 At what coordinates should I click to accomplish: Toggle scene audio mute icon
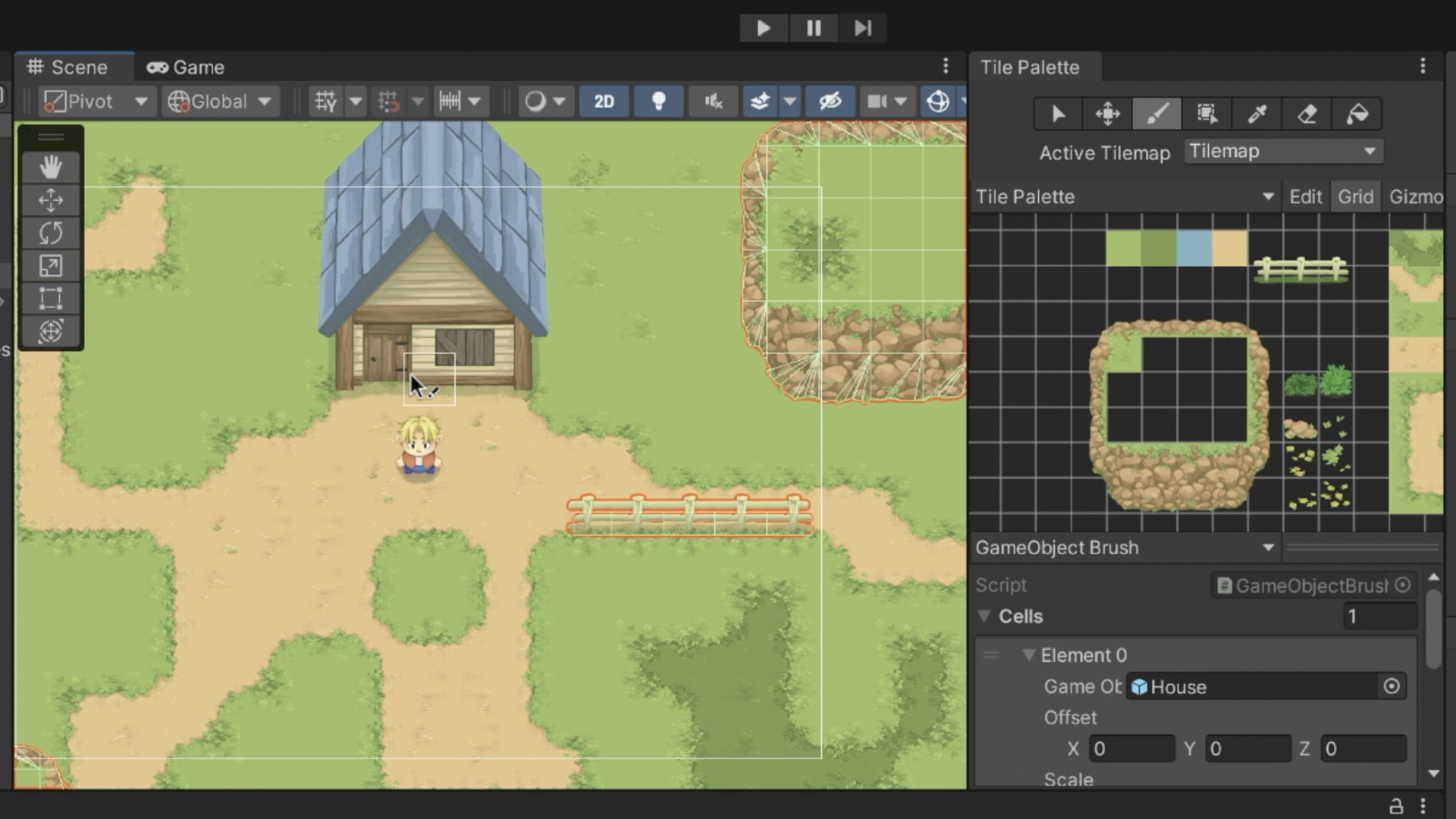point(713,101)
